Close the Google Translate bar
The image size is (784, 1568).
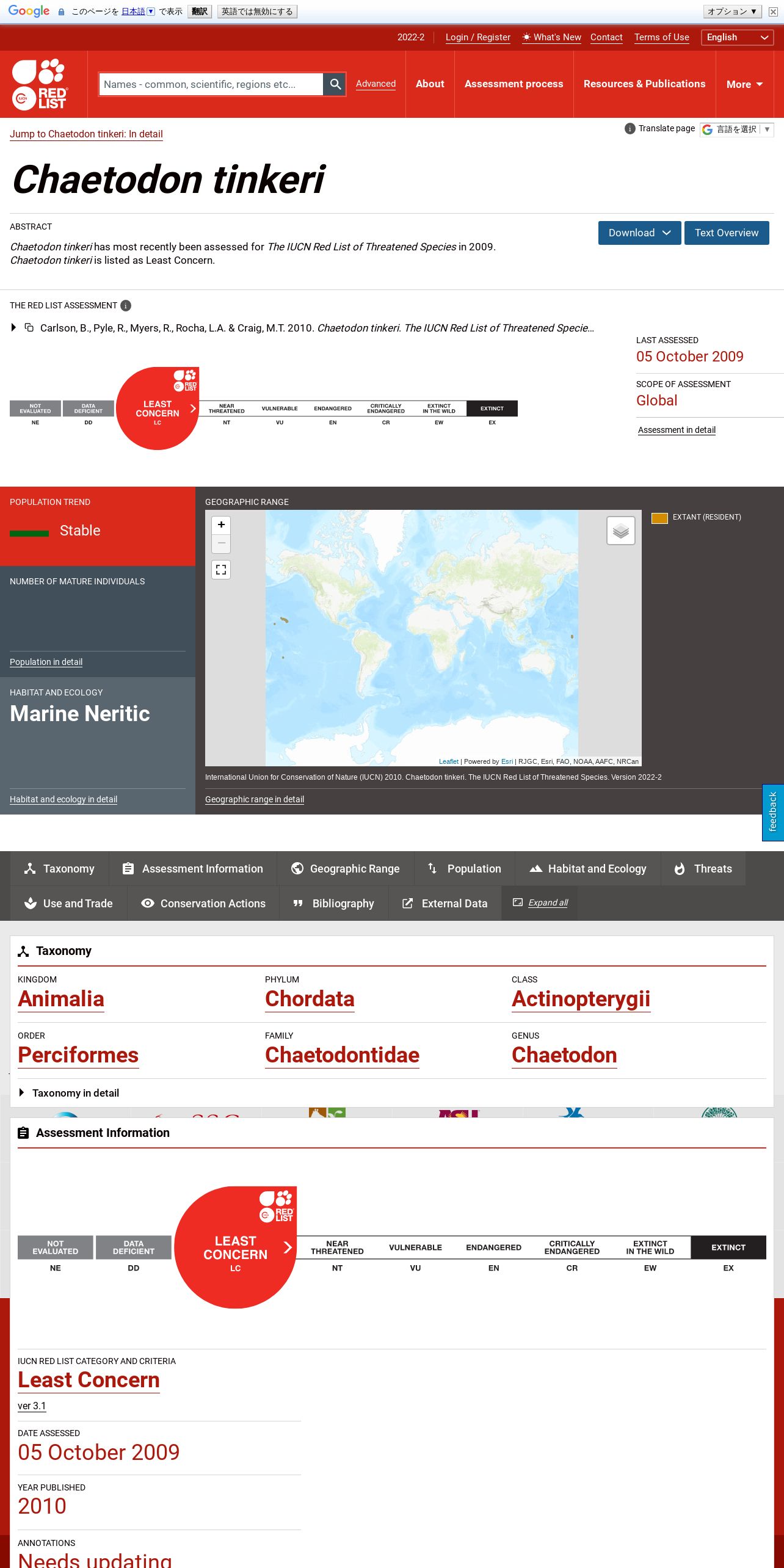773,12
